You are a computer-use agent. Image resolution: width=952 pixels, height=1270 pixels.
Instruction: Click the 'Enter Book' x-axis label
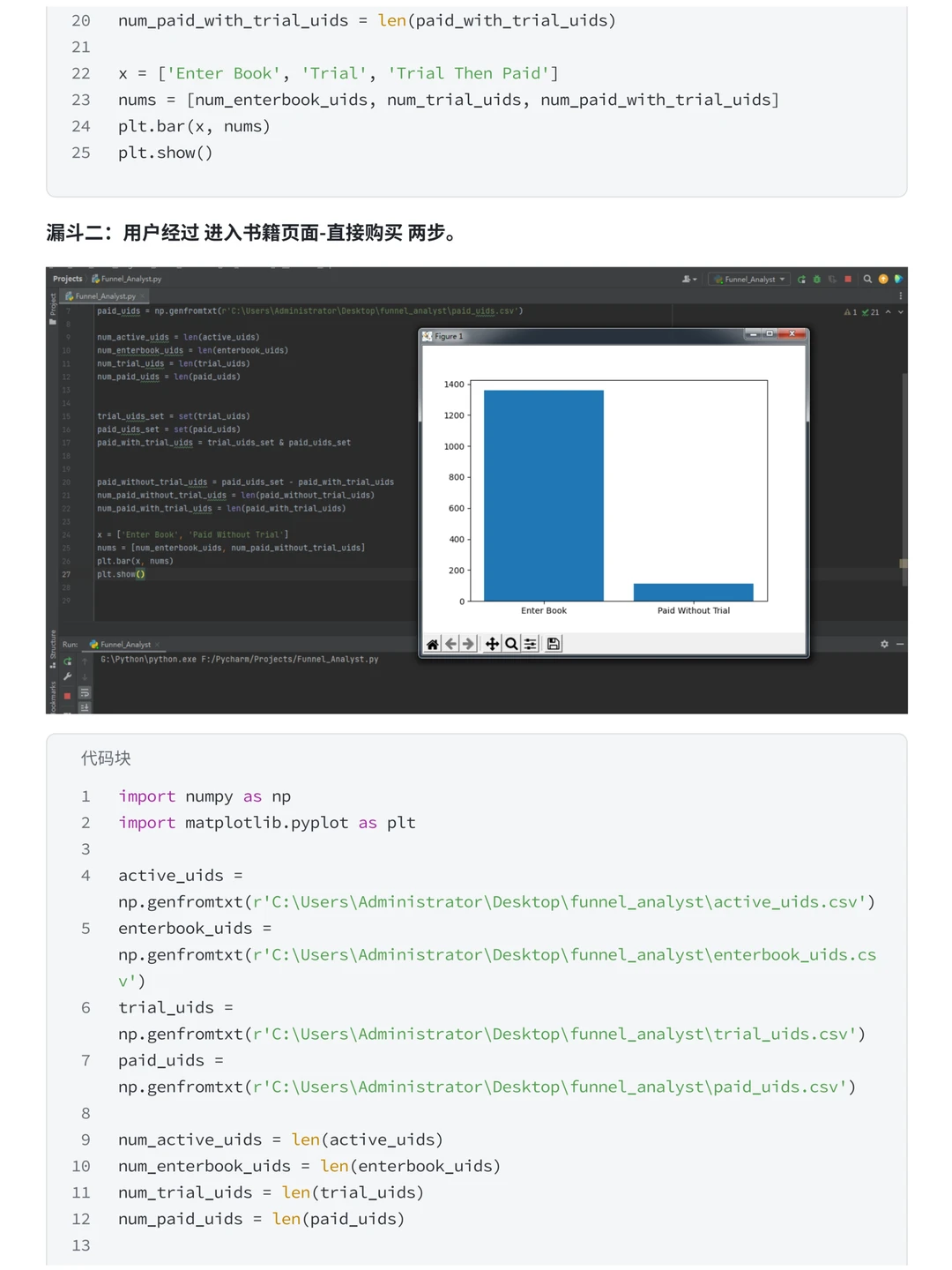[544, 611]
